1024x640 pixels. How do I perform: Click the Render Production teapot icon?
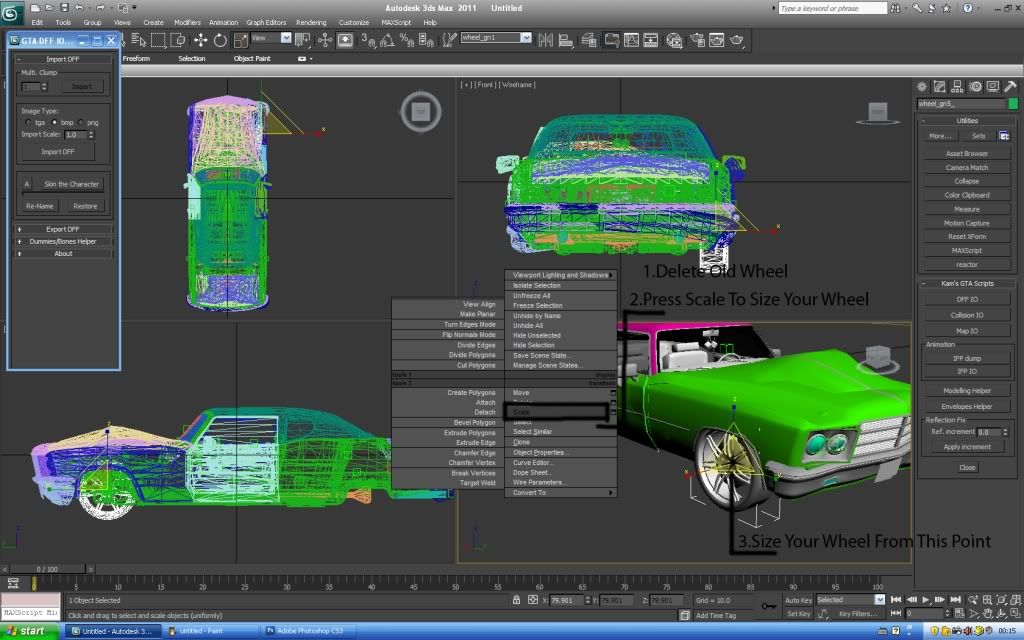737,40
